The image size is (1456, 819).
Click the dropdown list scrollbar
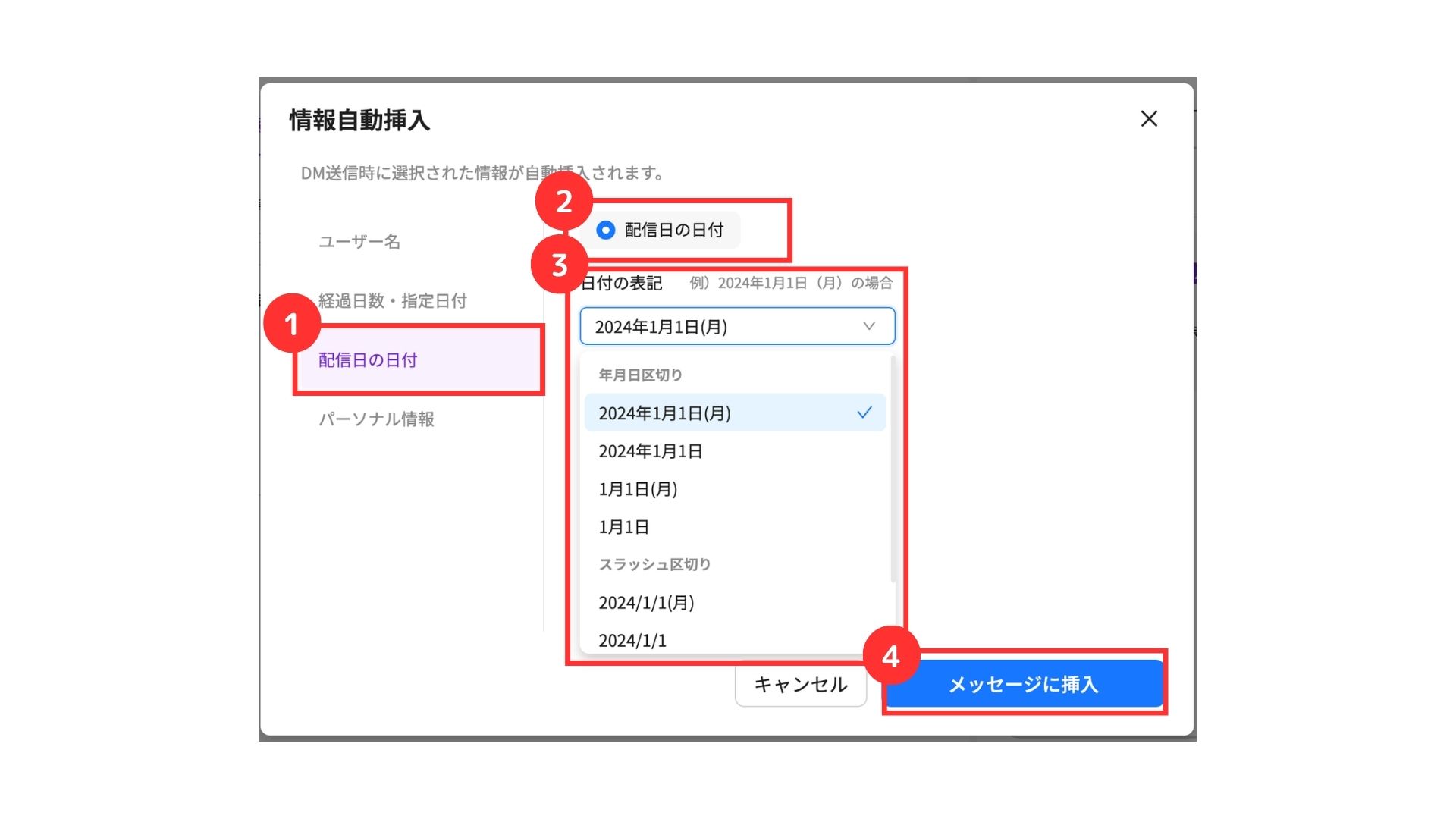click(893, 470)
